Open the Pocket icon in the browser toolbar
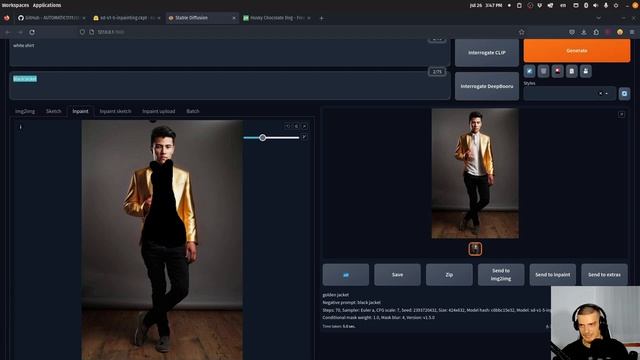Screen dimensions: 640x360 point(572,32)
